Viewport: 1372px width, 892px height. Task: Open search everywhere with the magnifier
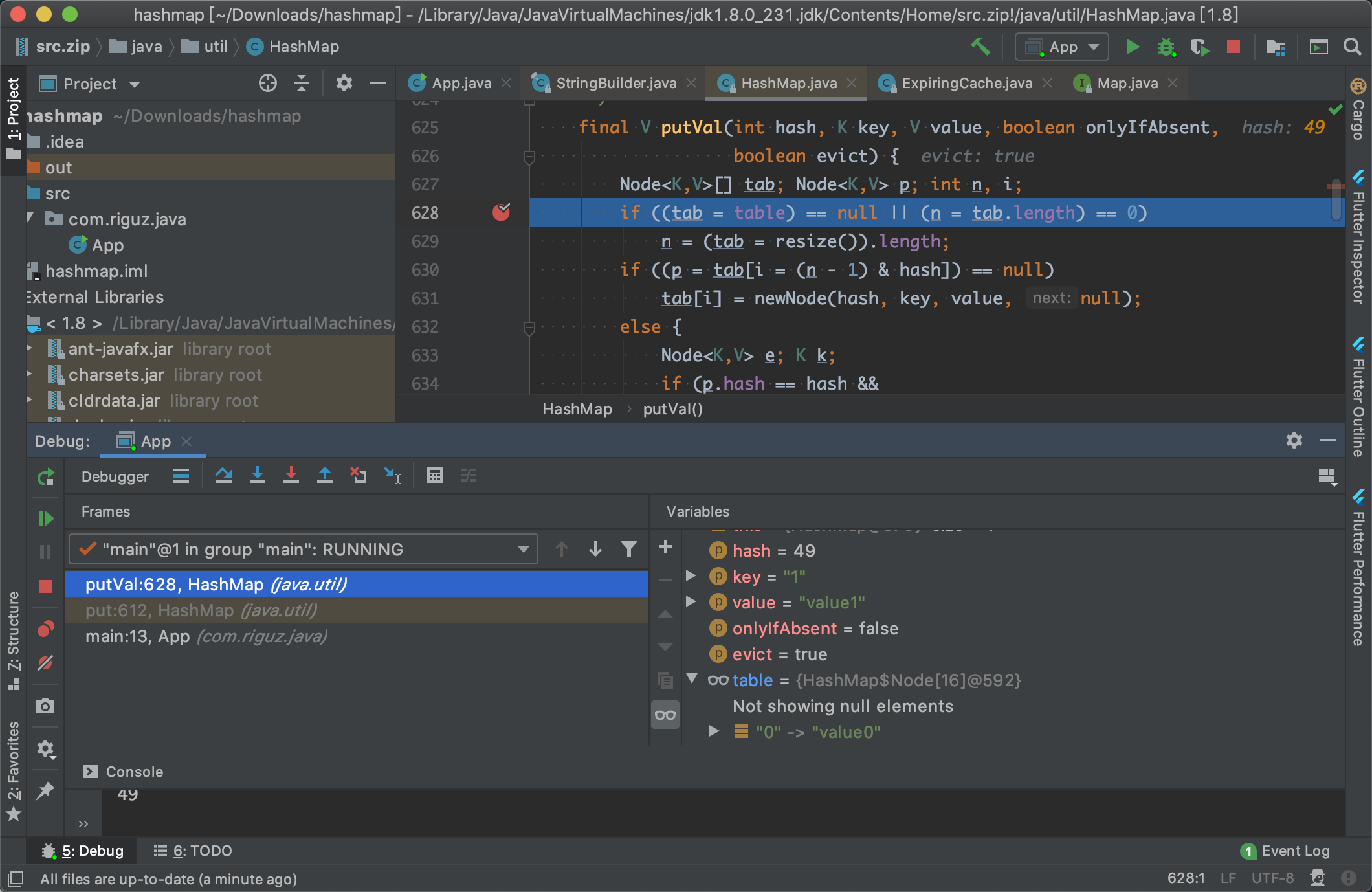click(1353, 47)
